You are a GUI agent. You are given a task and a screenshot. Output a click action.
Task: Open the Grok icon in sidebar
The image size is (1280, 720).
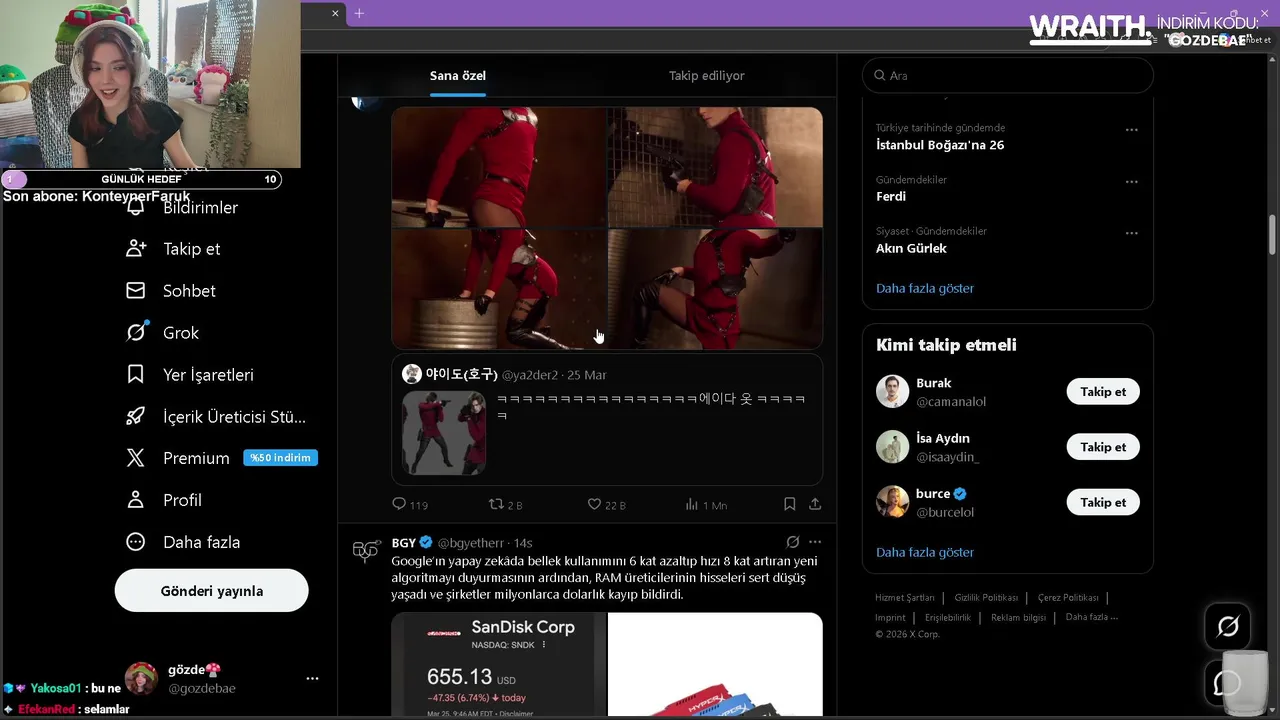pyautogui.click(x=136, y=332)
